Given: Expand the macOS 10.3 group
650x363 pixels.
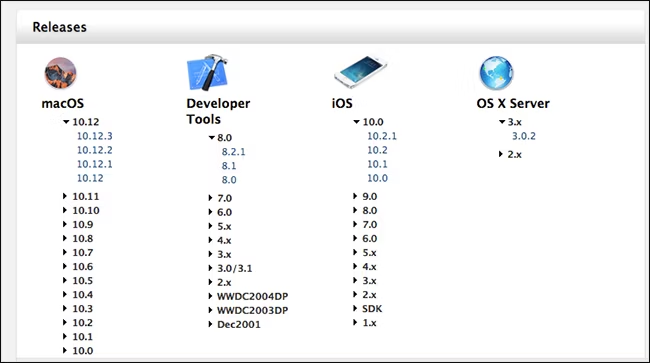Looking at the screenshot, I should (x=65, y=309).
